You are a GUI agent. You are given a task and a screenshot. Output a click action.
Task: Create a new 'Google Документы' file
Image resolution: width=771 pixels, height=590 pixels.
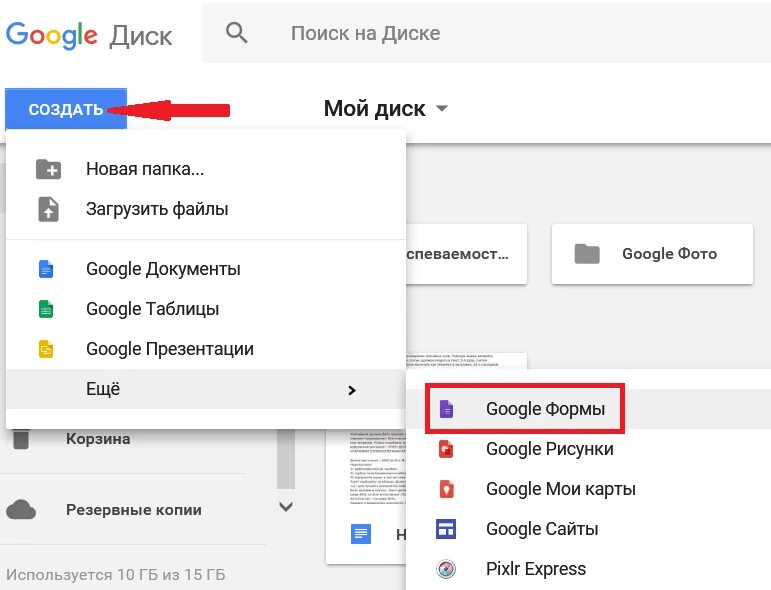click(x=206, y=269)
